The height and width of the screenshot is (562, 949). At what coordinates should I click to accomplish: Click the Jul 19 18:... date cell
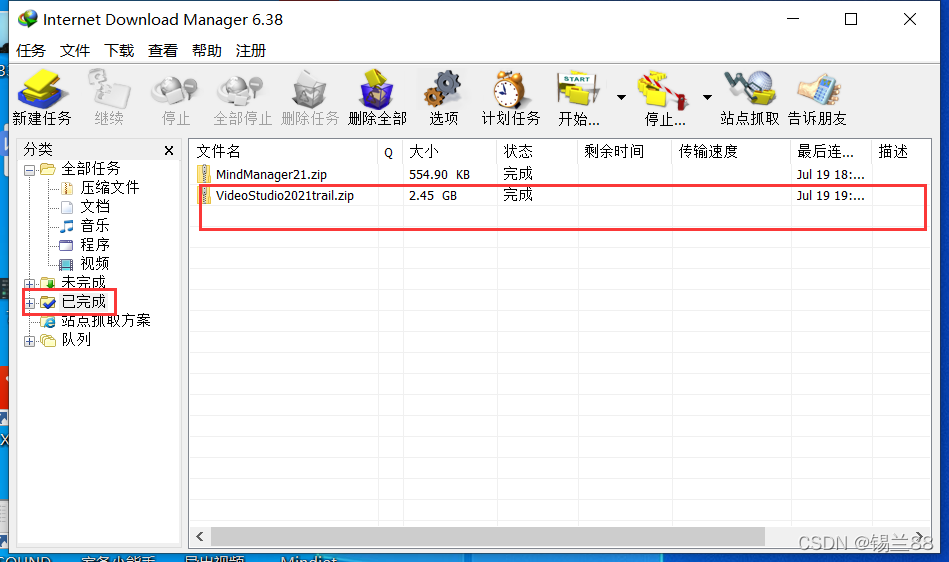pos(830,175)
